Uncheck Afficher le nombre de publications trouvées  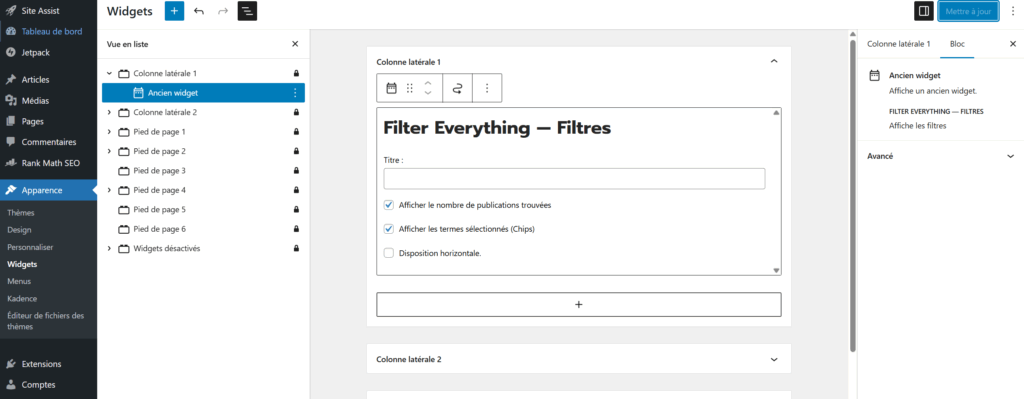pos(389,205)
